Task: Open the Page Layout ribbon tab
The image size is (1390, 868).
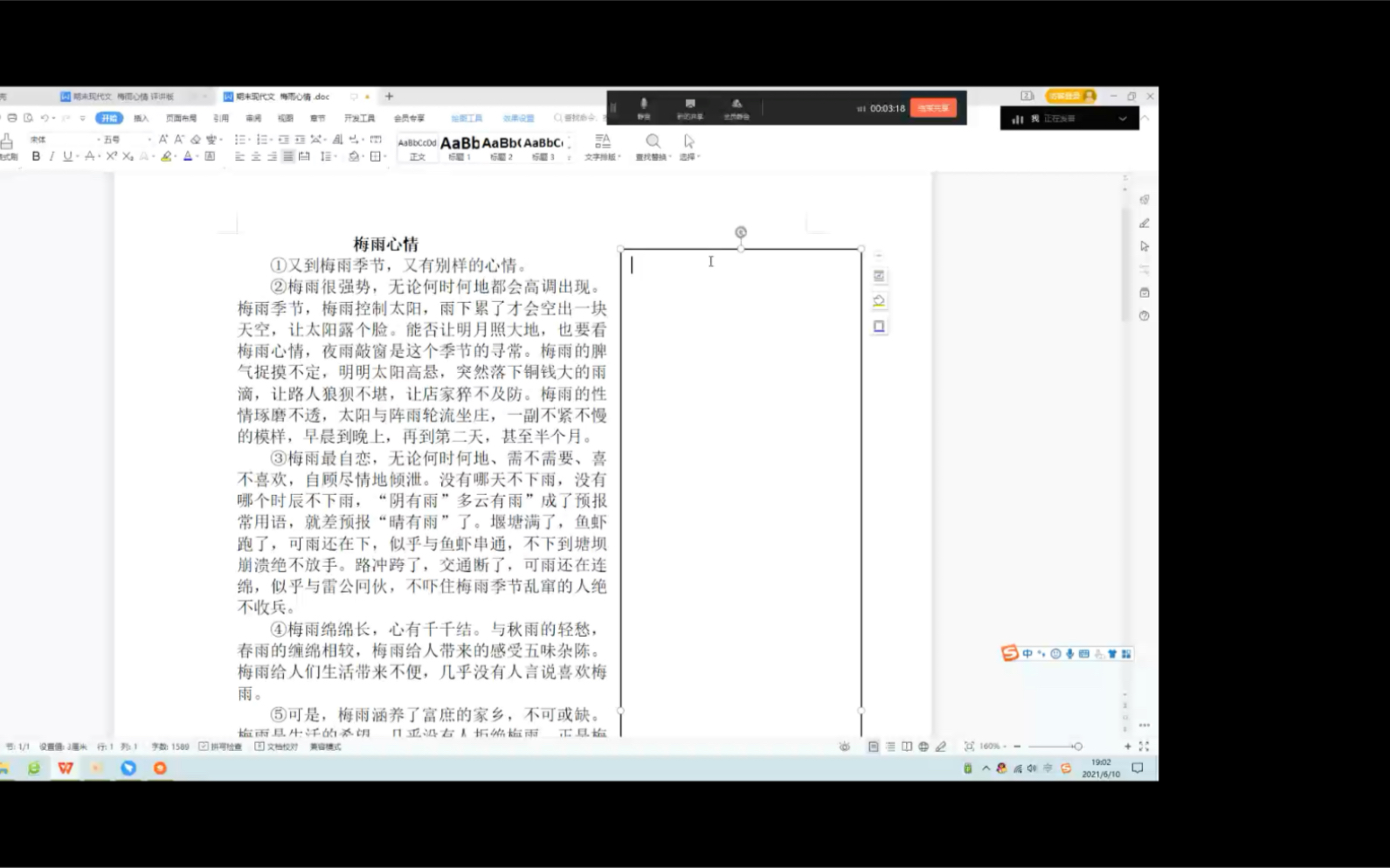Action: coord(181,118)
